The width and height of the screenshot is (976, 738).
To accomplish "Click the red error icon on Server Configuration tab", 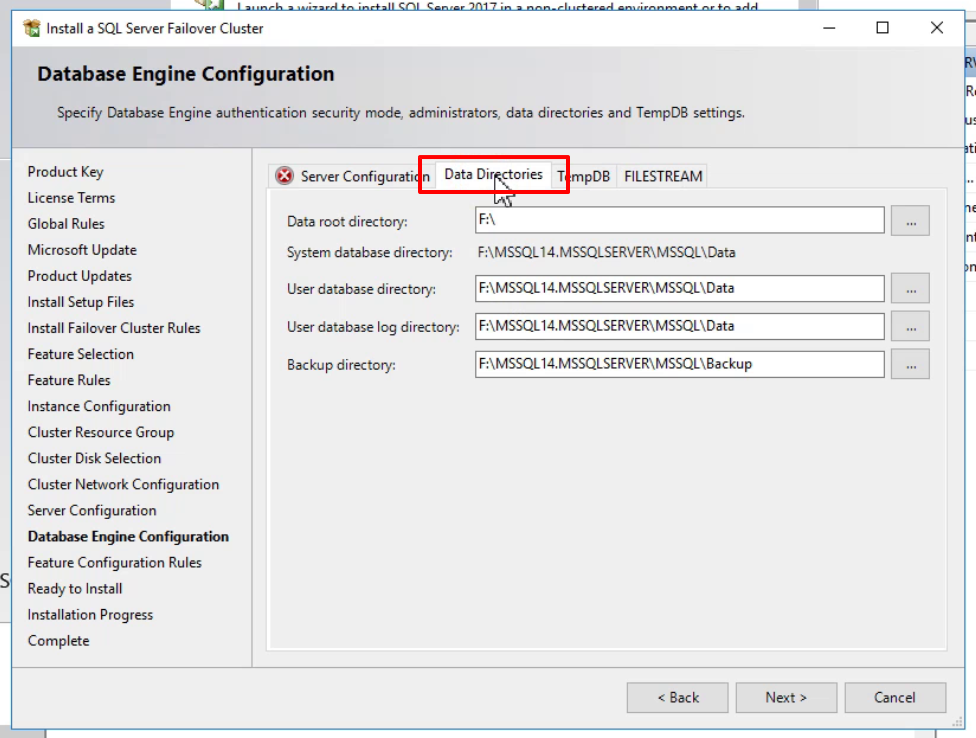I will pos(284,176).
